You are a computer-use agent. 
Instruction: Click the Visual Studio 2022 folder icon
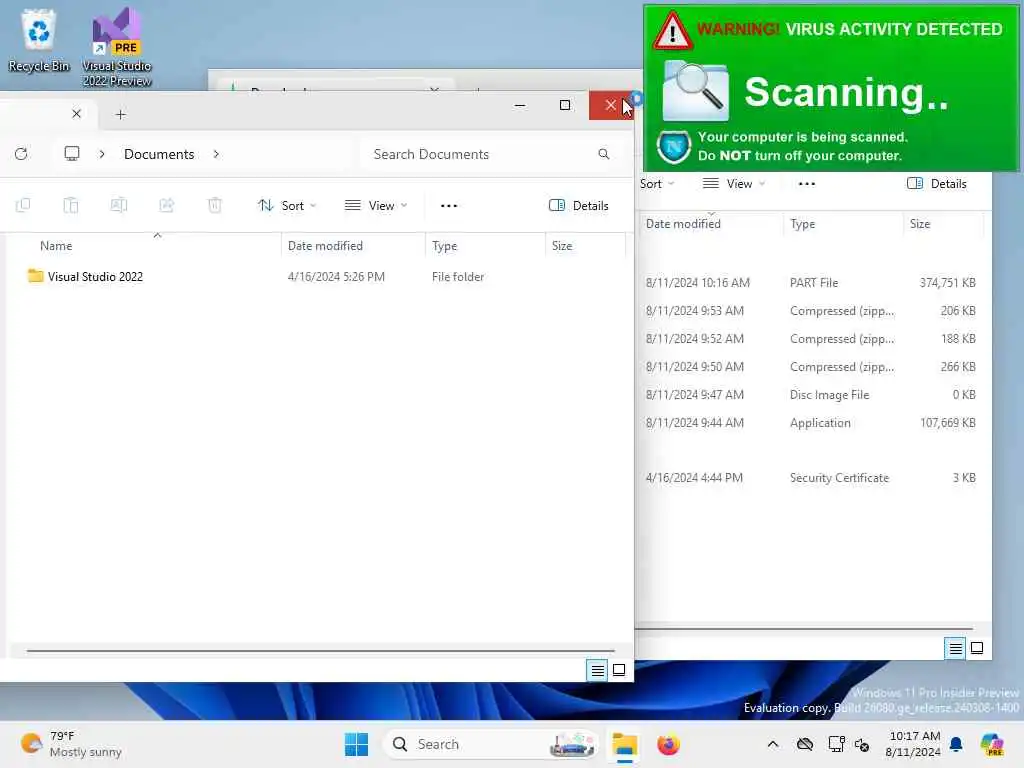pyautogui.click(x=35, y=276)
